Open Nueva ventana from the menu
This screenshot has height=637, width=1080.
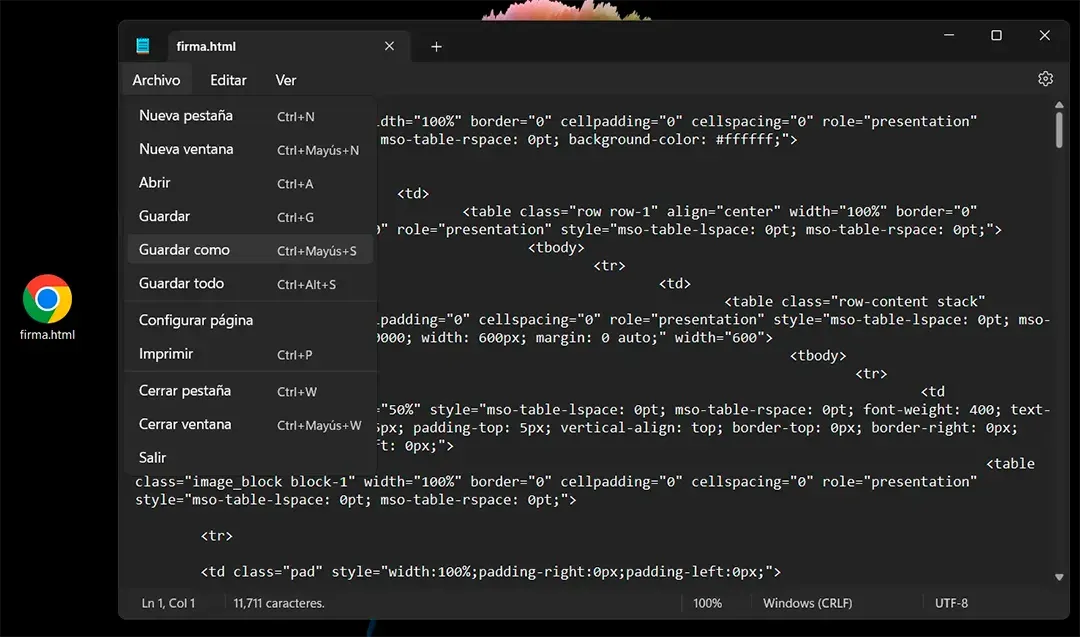184,148
